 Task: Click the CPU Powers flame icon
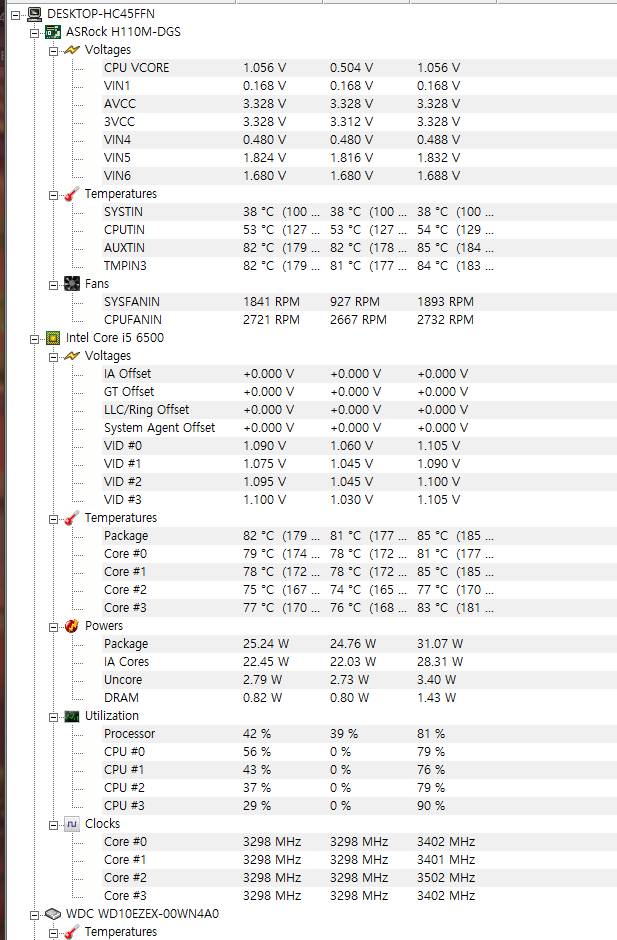(71, 625)
